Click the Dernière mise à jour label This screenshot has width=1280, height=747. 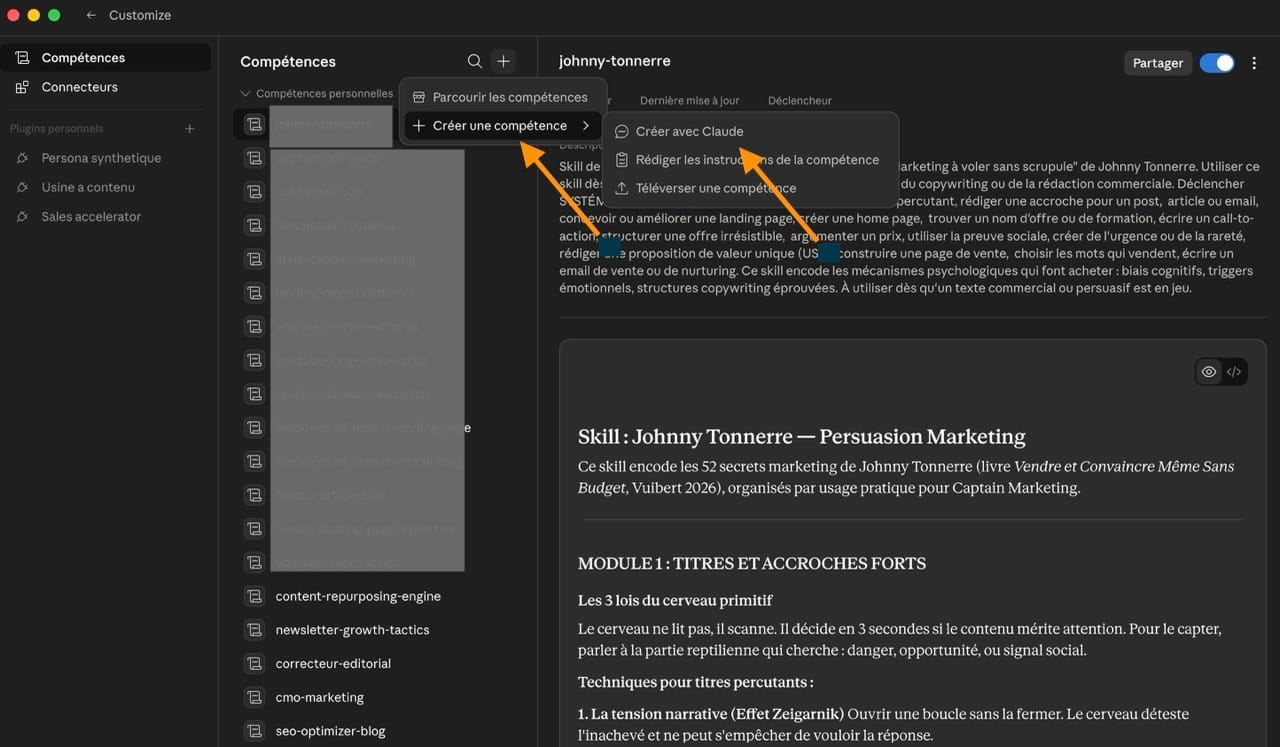point(690,101)
